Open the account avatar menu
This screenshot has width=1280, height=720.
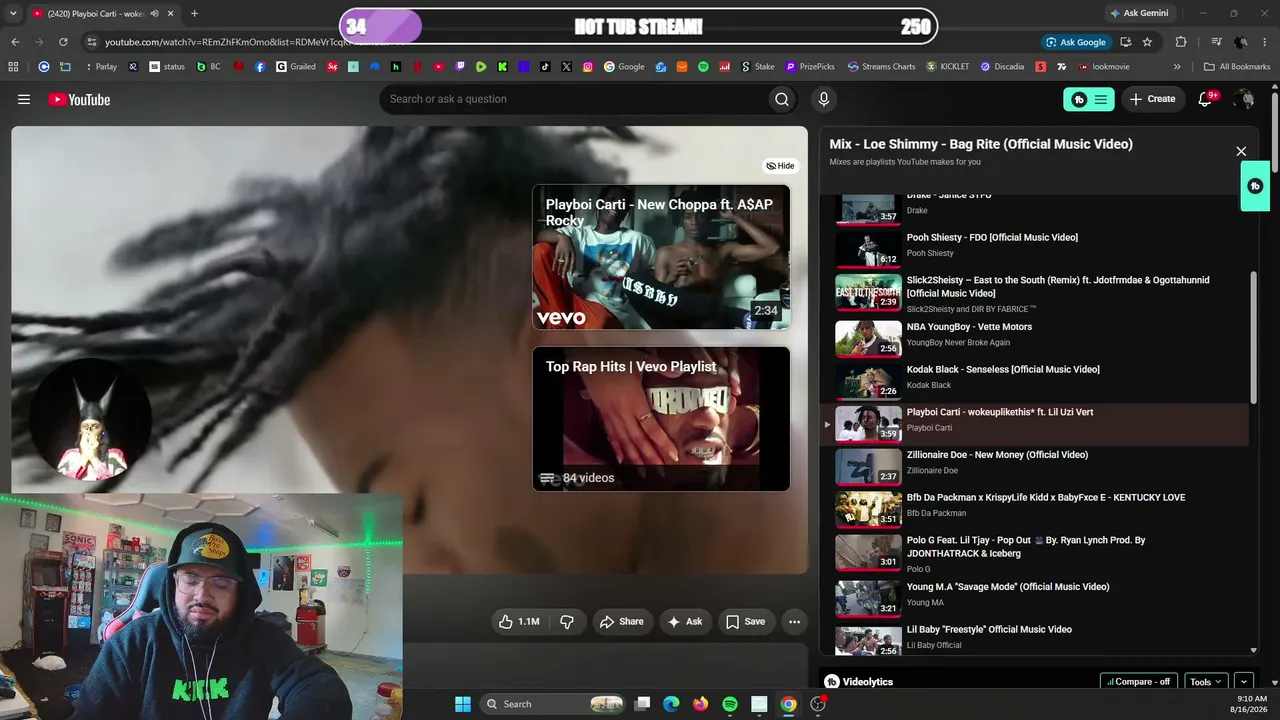click(1244, 99)
